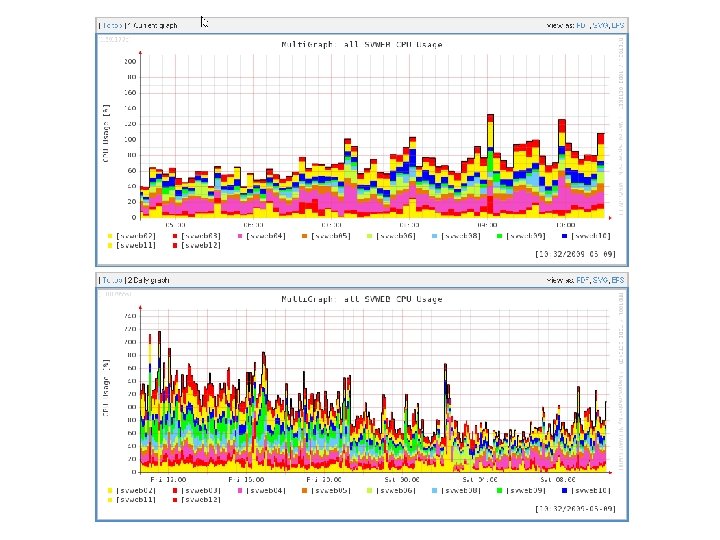Open the PDF view of the Current graph
The image size is (720, 540).
581,26
